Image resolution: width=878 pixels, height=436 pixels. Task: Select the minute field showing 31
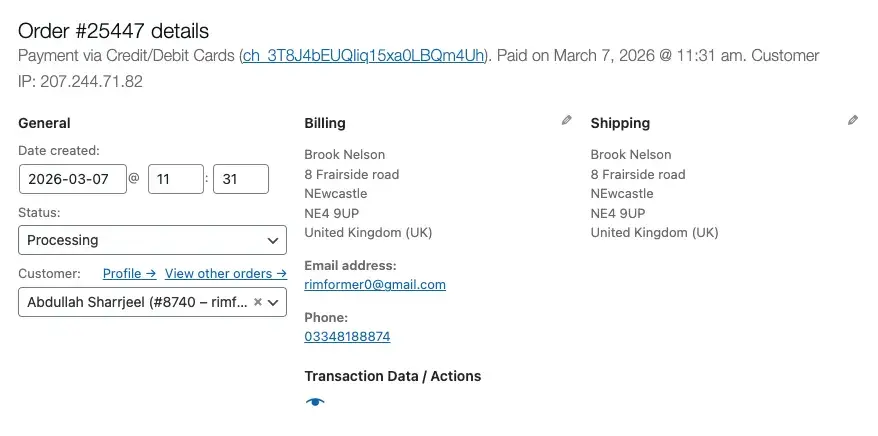(240, 179)
